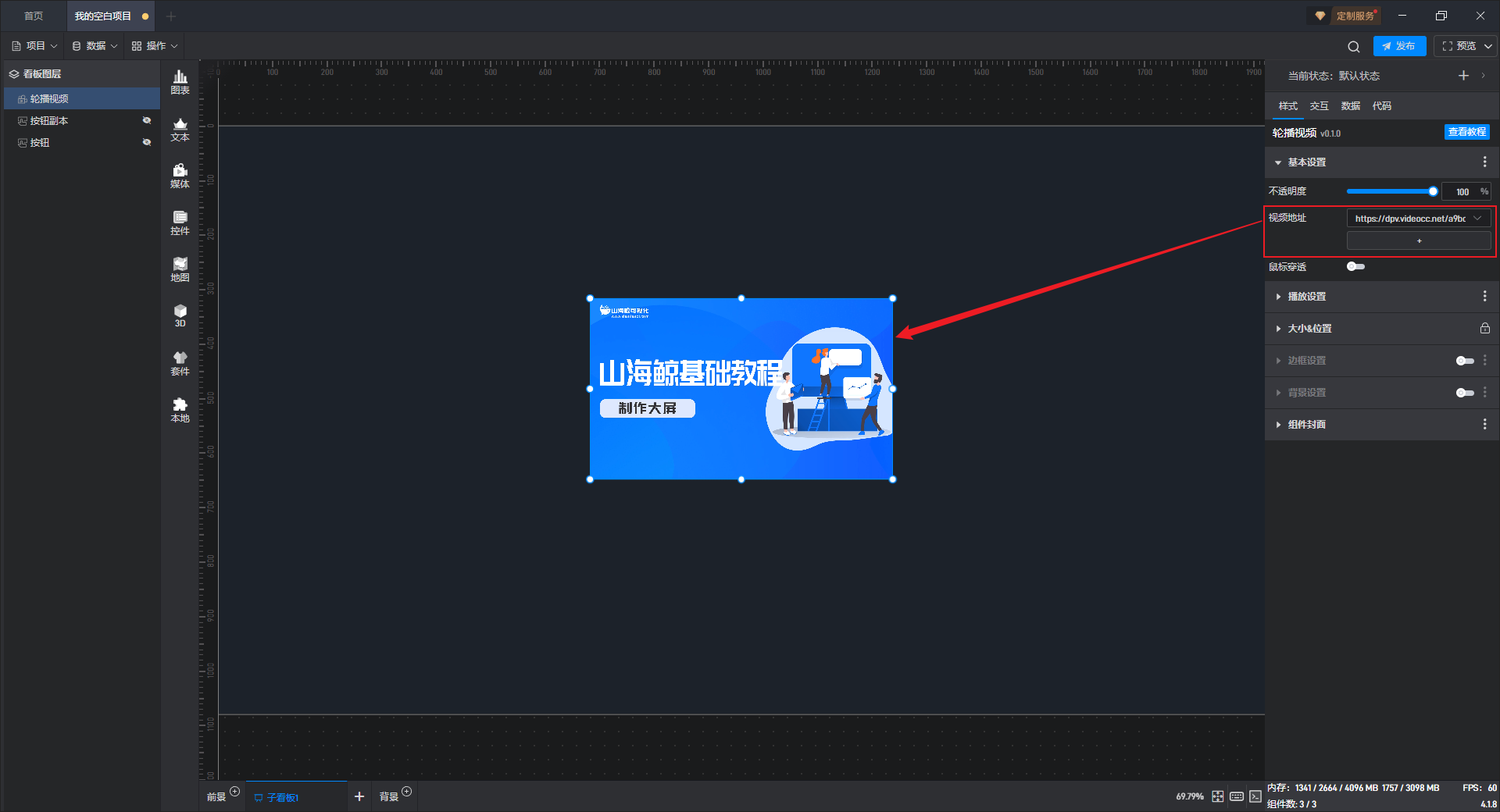
Task: Add a new sub-board with the plus
Action: pos(359,796)
